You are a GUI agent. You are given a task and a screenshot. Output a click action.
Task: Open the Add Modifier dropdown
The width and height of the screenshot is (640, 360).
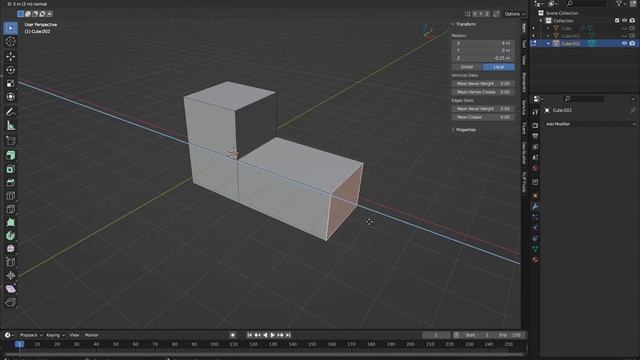(x=591, y=124)
